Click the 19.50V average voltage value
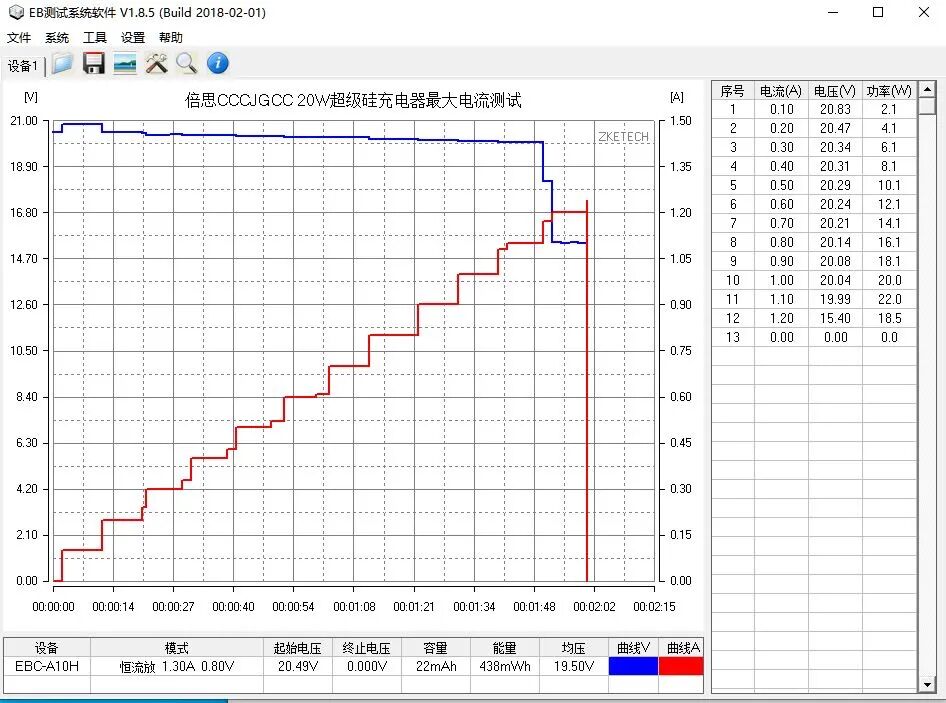 574,666
